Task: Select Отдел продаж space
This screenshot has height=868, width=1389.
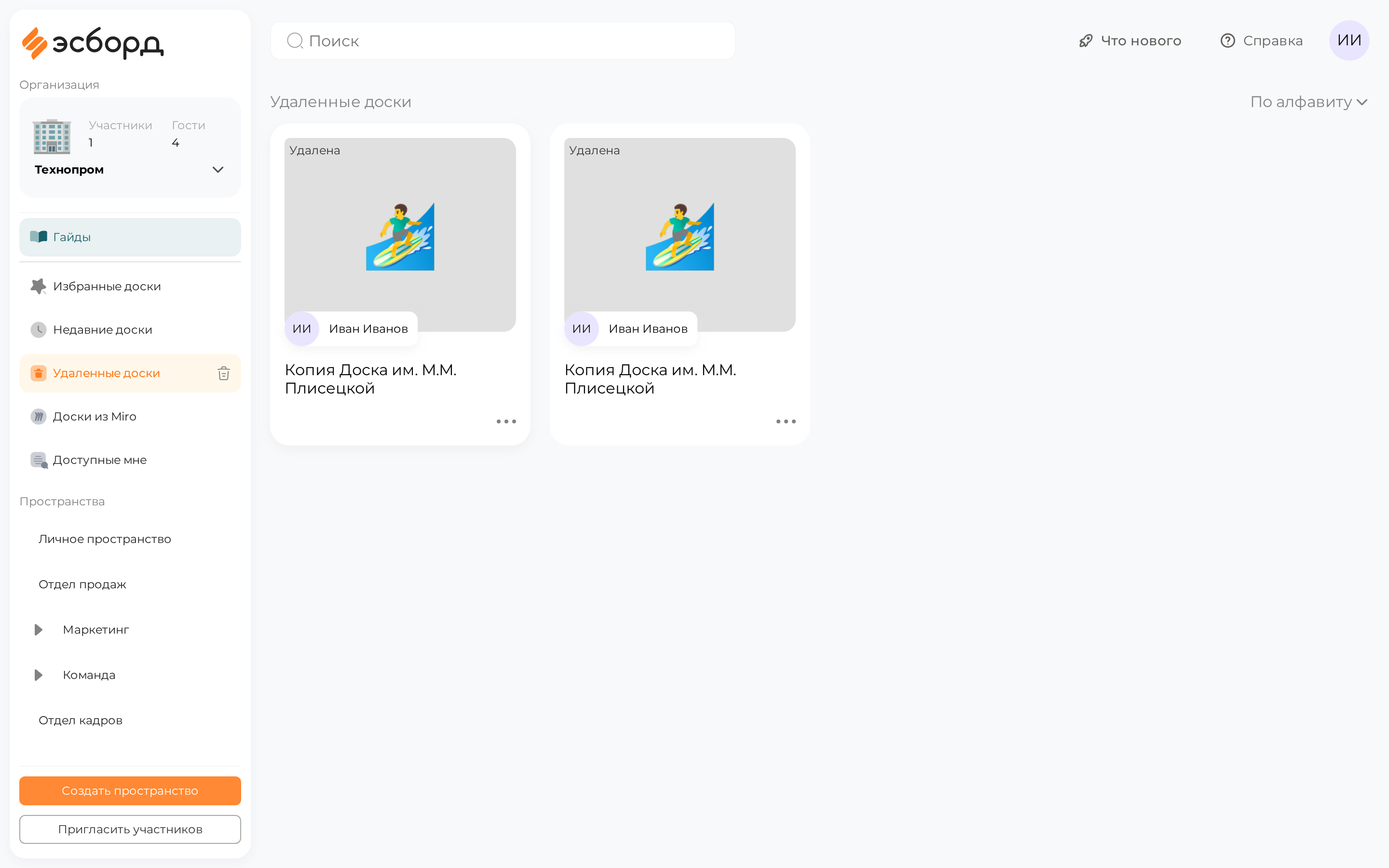Action: (x=82, y=584)
